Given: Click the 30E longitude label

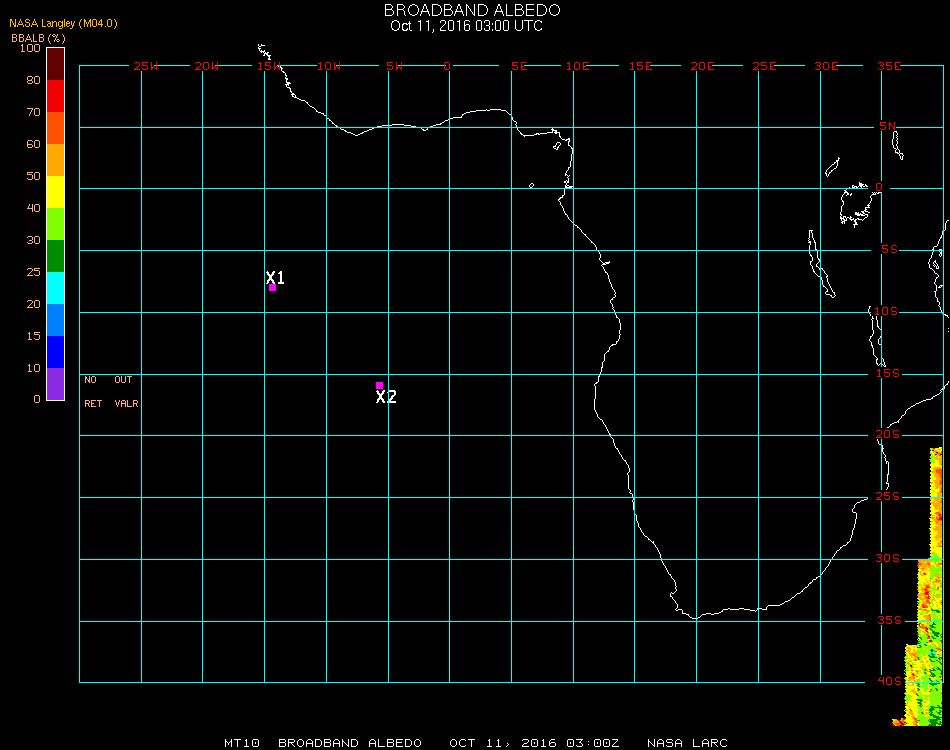Looking at the screenshot, I should pyautogui.click(x=826, y=66).
